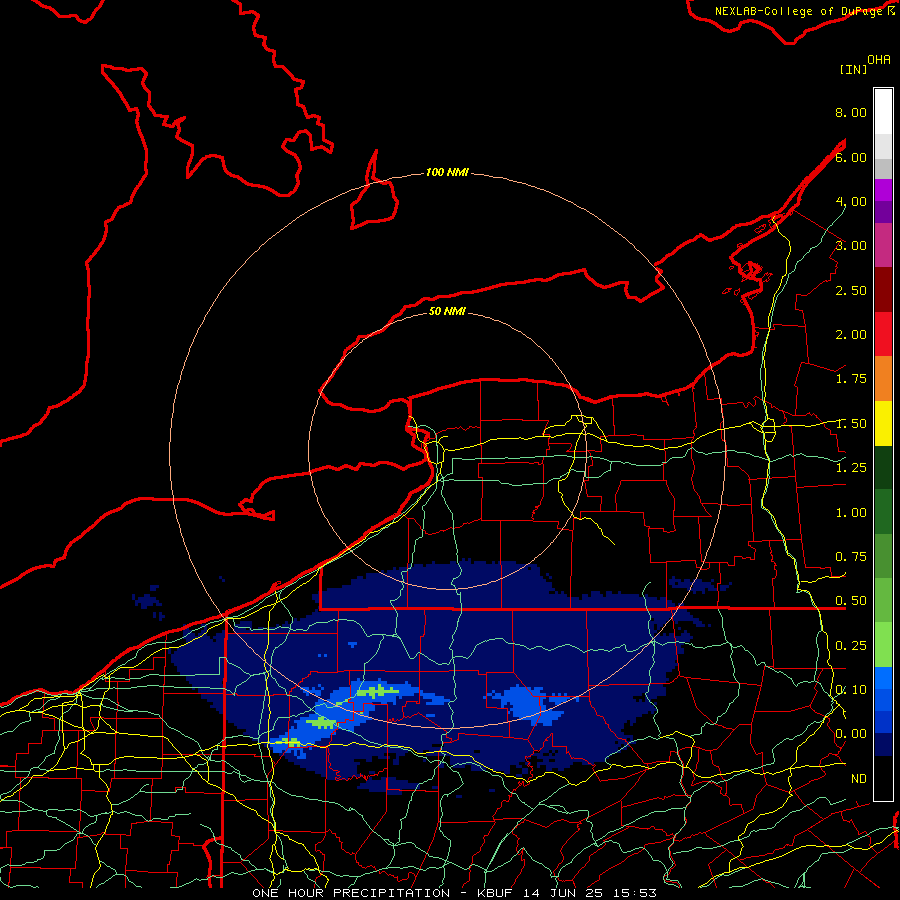
Task: Click the [IN] units label
Action: tap(853, 69)
